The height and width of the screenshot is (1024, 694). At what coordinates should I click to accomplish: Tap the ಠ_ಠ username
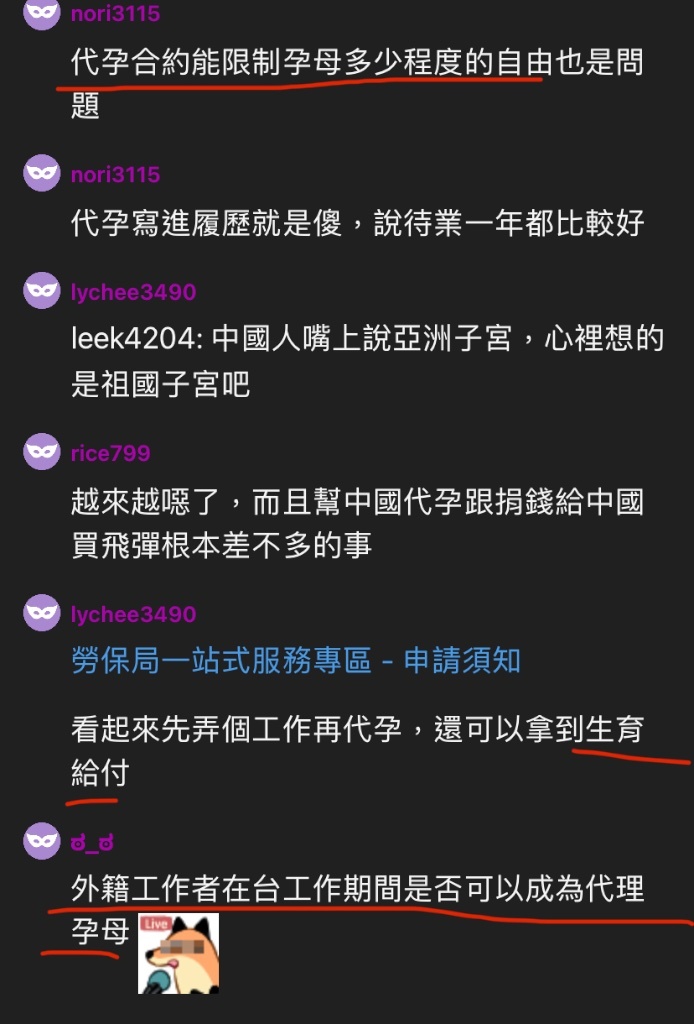click(x=92, y=842)
